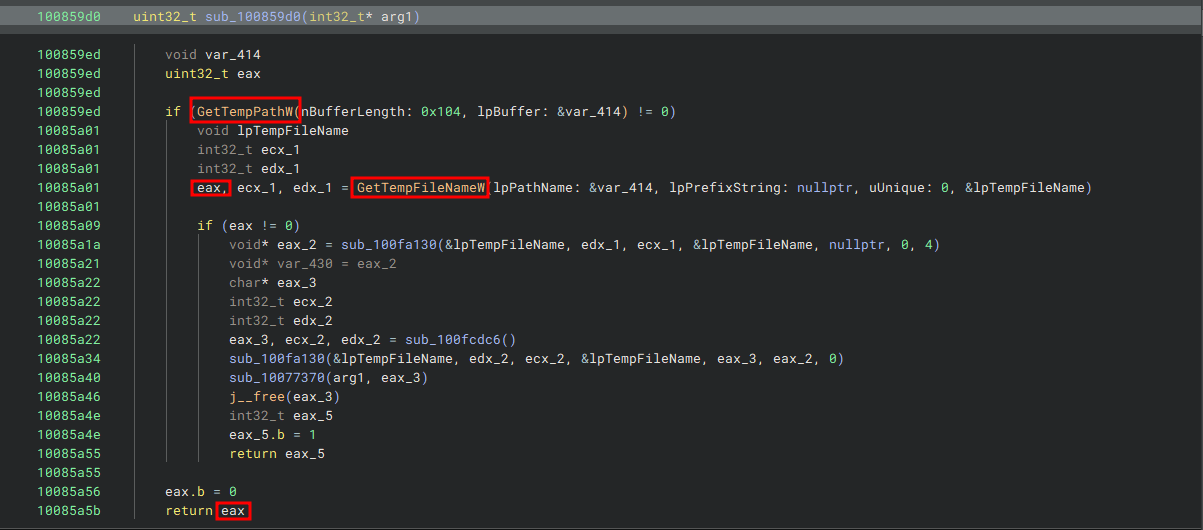Click address 10085a56 in the gutter
This screenshot has height=530, width=1203.
click(x=69, y=491)
